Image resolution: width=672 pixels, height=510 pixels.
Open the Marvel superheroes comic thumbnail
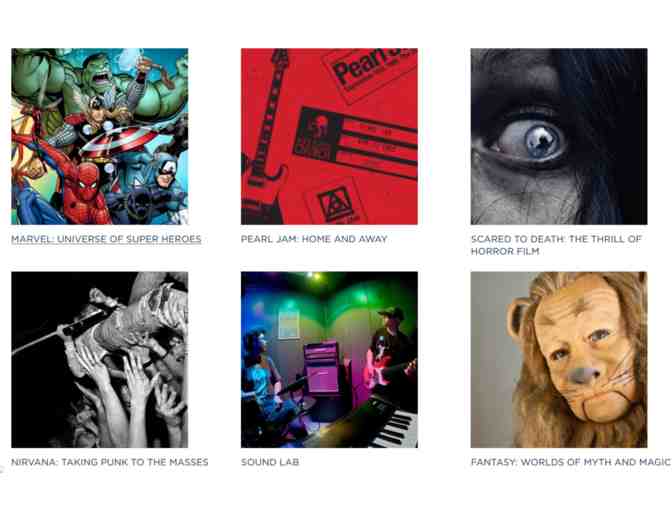click(x=99, y=136)
